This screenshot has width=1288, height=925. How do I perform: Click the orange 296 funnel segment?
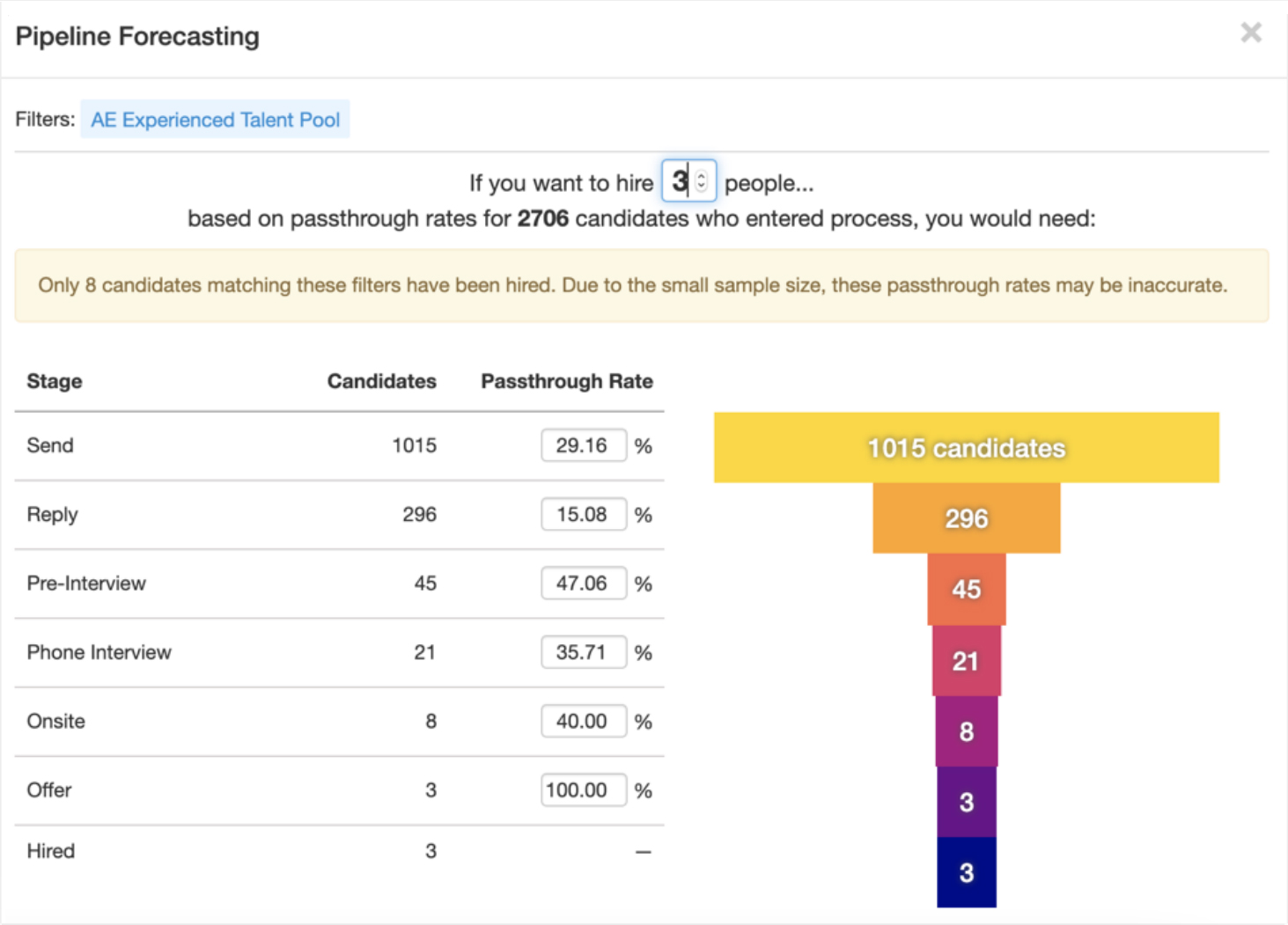tap(966, 518)
